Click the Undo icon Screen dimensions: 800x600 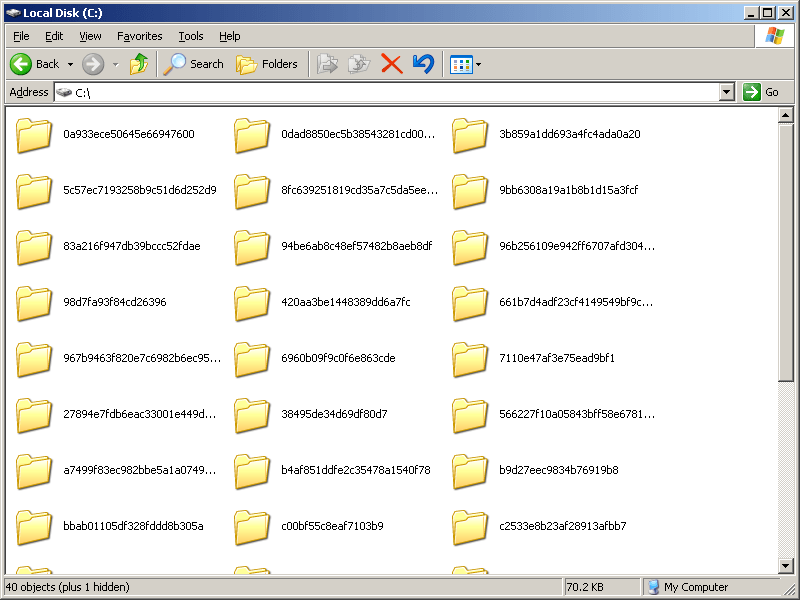point(423,64)
